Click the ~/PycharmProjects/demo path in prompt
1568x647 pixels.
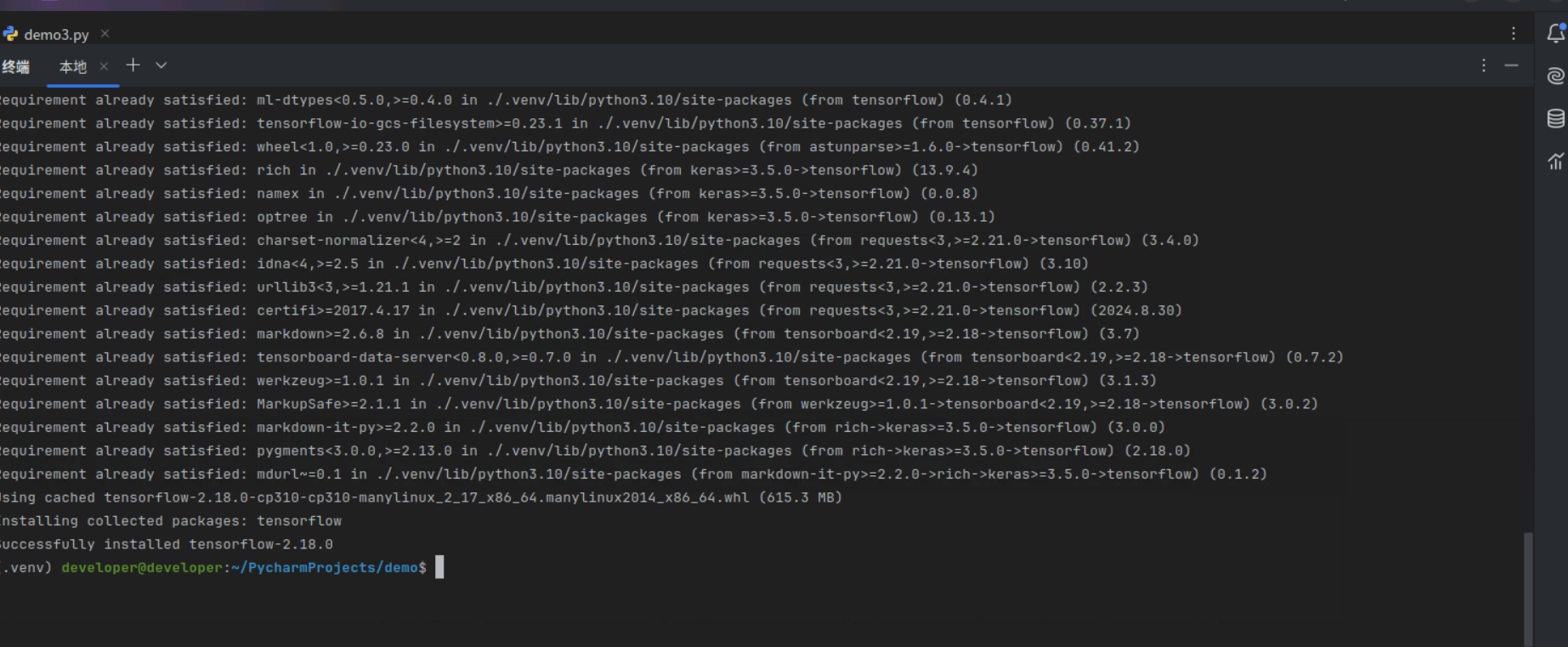tap(328, 567)
